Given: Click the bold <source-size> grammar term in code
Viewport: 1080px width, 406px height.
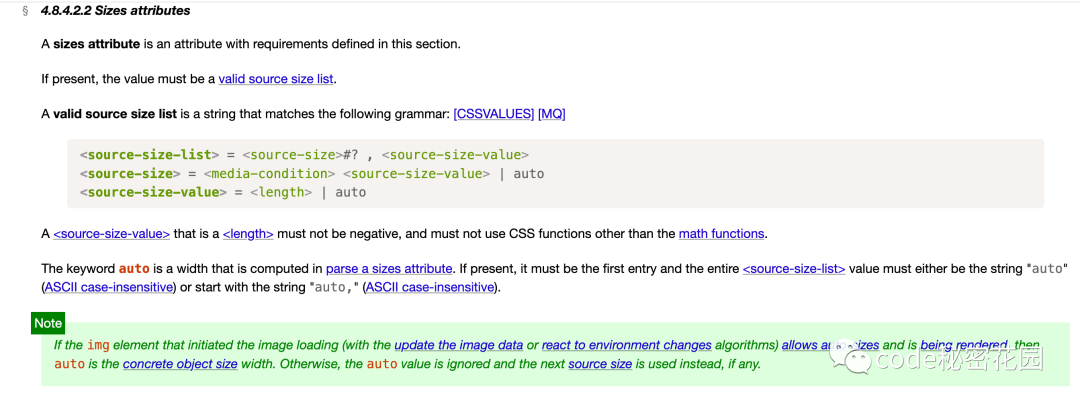Looking at the screenshot, I should (x=130, y=174).
